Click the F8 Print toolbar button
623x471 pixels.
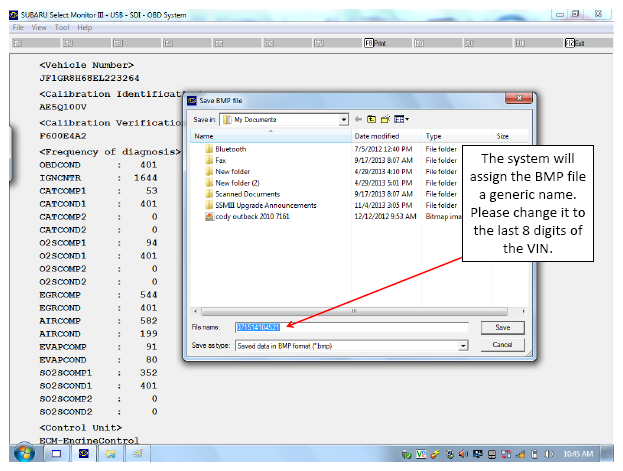375,43
